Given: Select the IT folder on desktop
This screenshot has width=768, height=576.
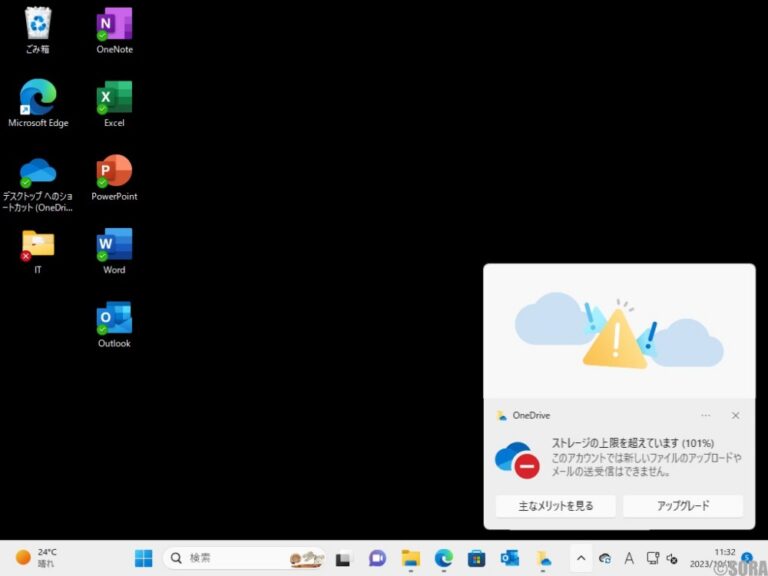Looking at the screenshot, I should (x=38, y=251).
